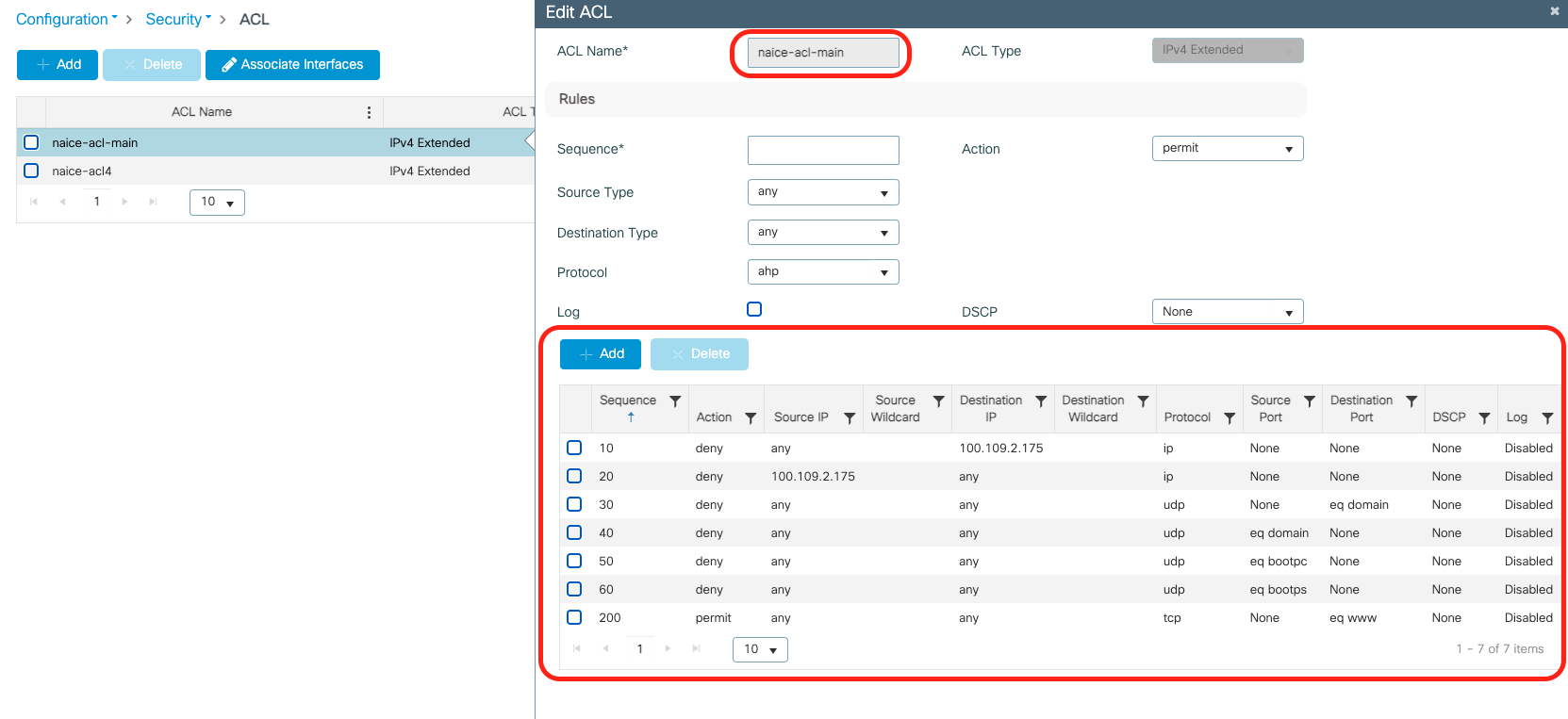The width and height of the screenshot is (1568, 719).
Task: Filter by the Destination IP column
Action: (1041, 401)
